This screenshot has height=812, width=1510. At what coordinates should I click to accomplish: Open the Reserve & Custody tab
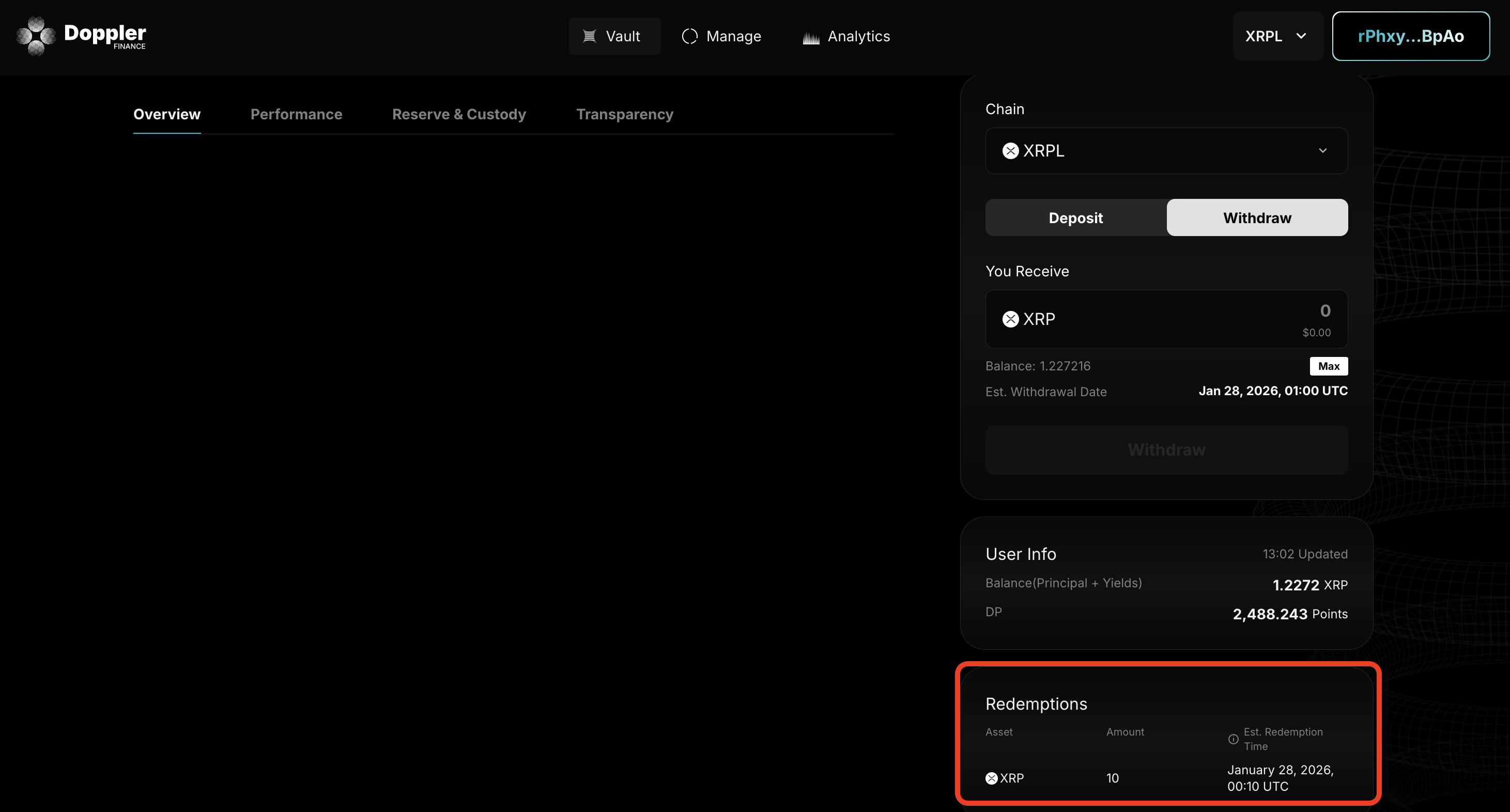click(458, 114)
